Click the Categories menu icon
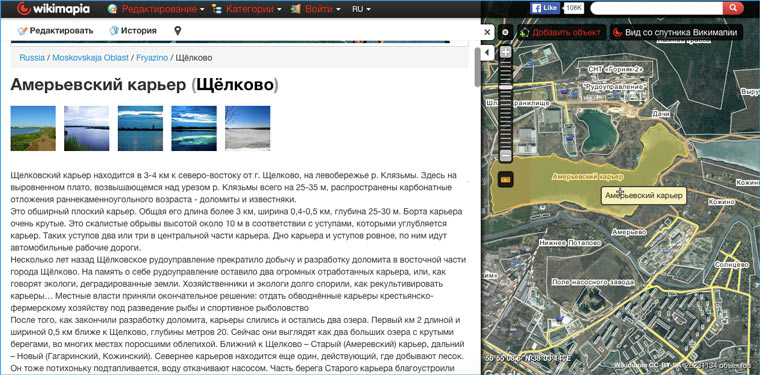The width and height of the screenshot is (760, 375). [217, 9]
